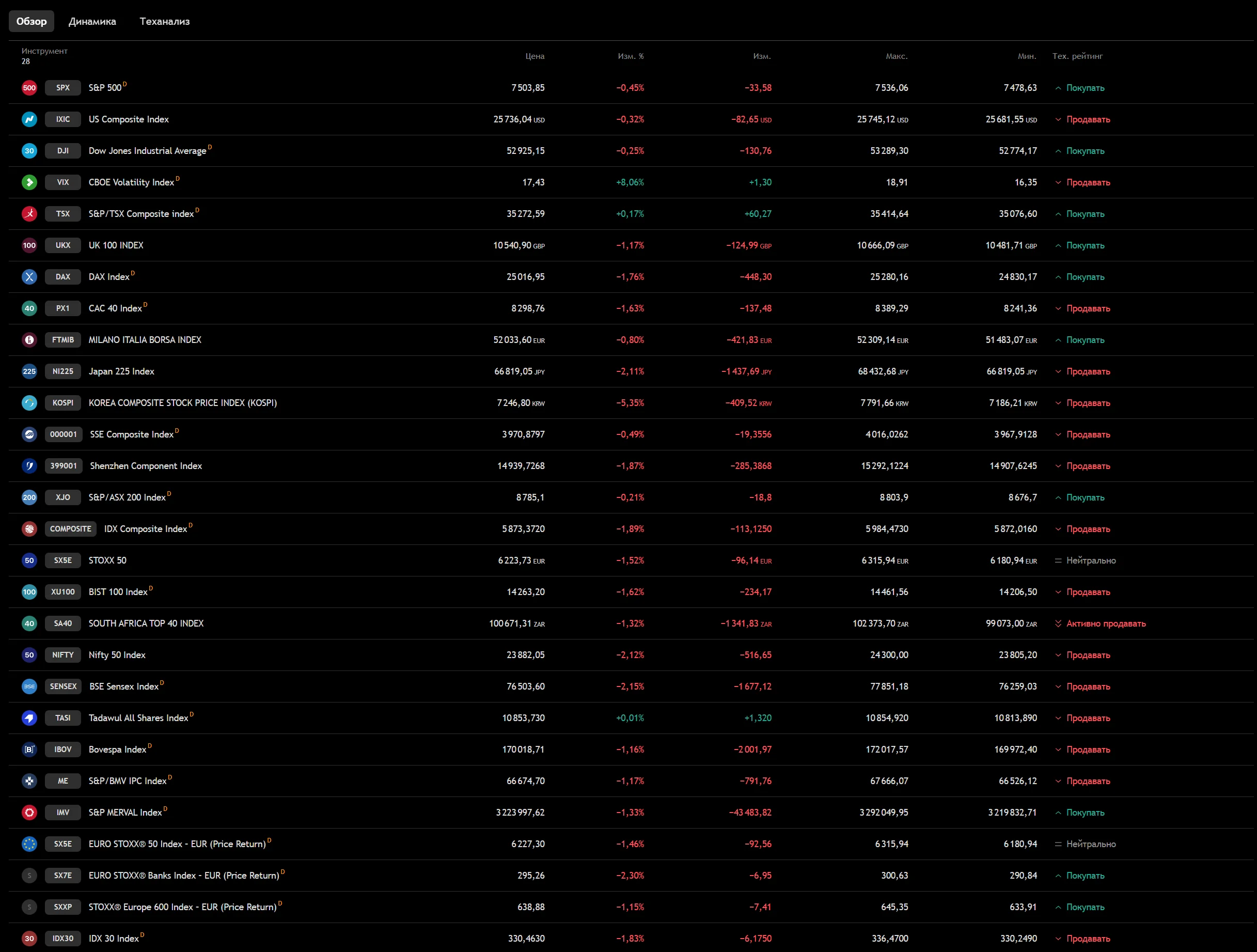The height and width of the screenshot is (952, 1257).
Task: Sort by the Изм. % column header
Action: [631, 56]
